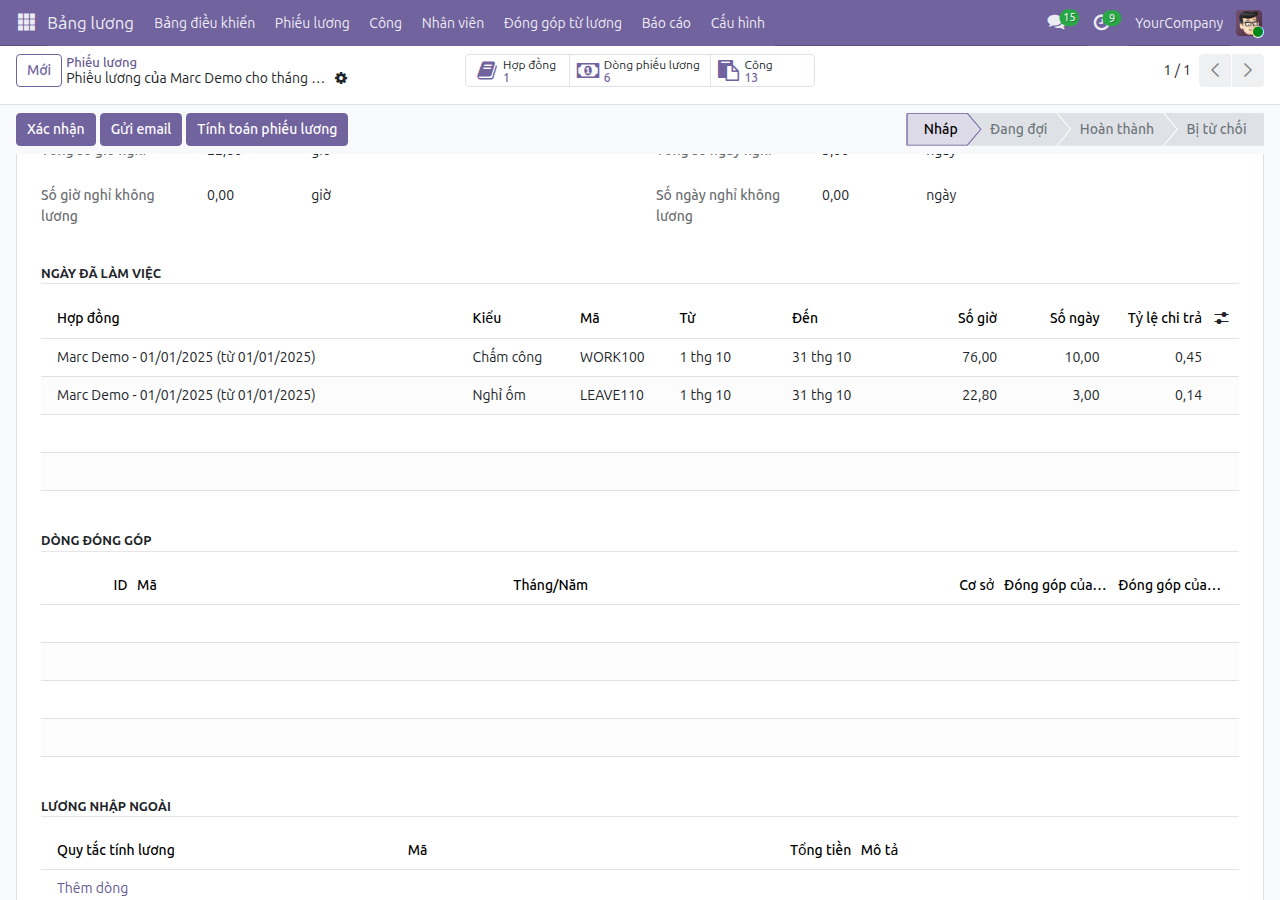
Task: Open the activities clock icon
Action: coord(1101,22)
